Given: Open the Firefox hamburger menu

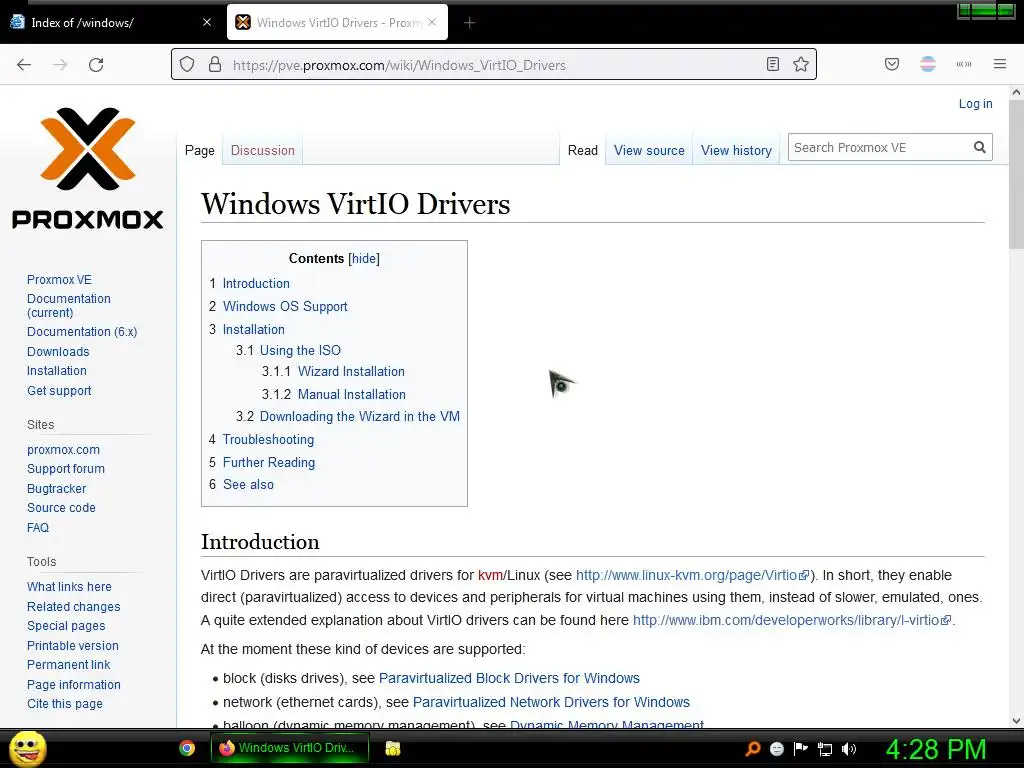Looking at the screenshot, I should 1000,64.
